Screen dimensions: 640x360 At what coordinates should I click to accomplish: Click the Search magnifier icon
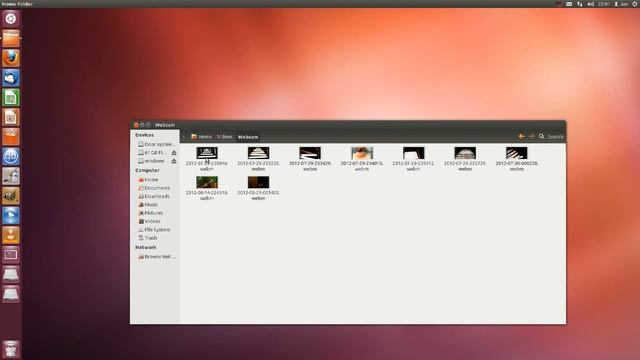click(x=542, y=136)
